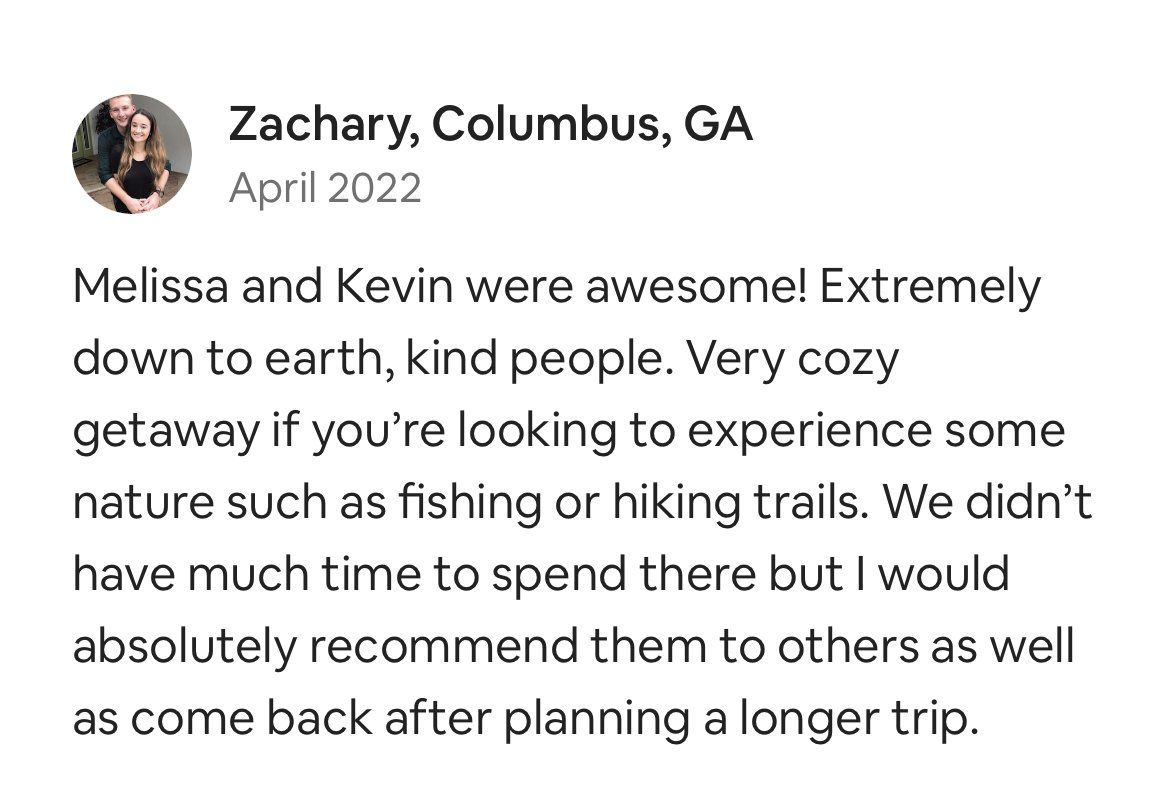The height and width of the screenshot is (812, 1170).
Task: Click Zachary's round profile photo
Action: tap(132, 154)
